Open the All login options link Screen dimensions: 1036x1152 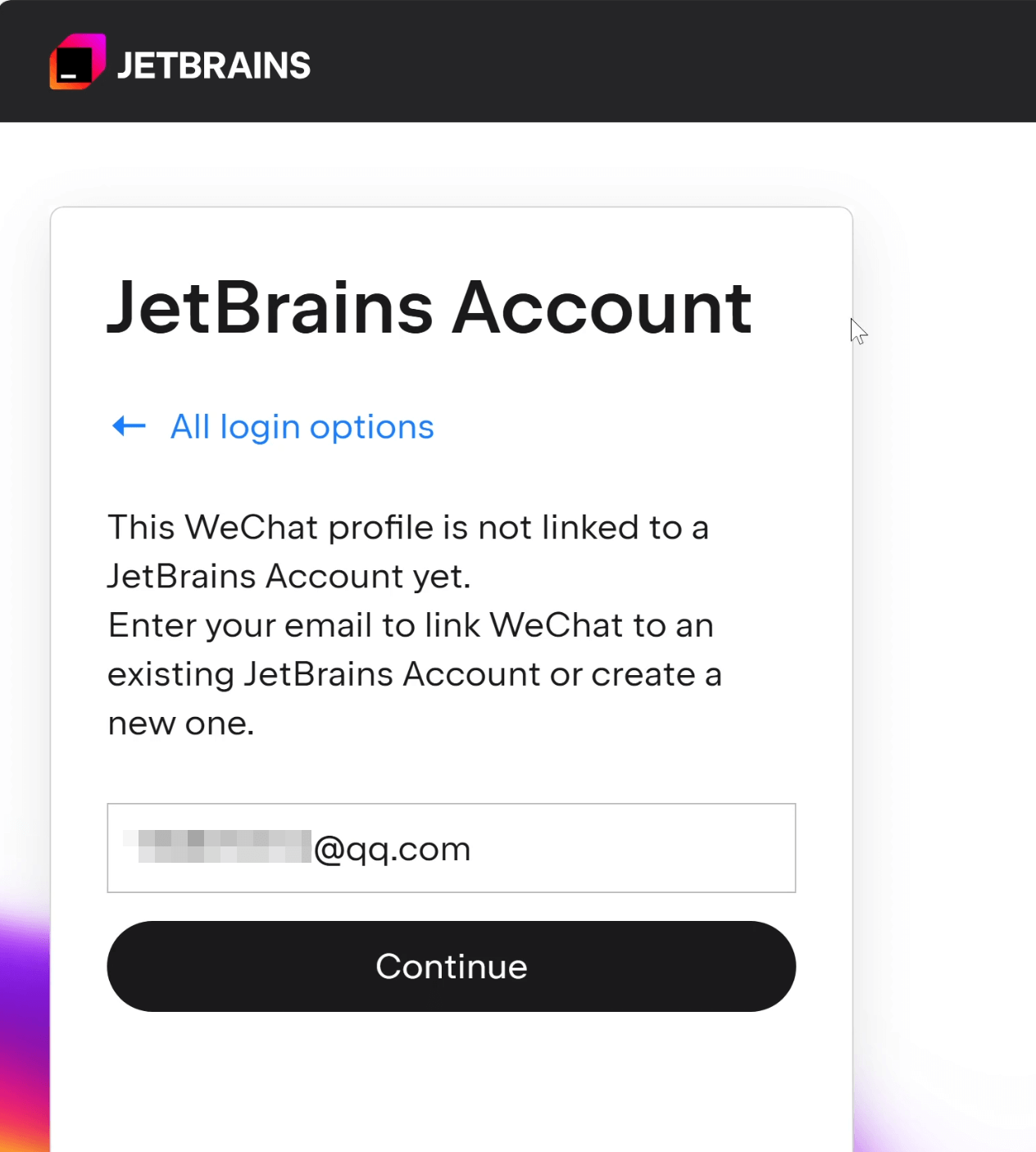(x=302, y=427)
